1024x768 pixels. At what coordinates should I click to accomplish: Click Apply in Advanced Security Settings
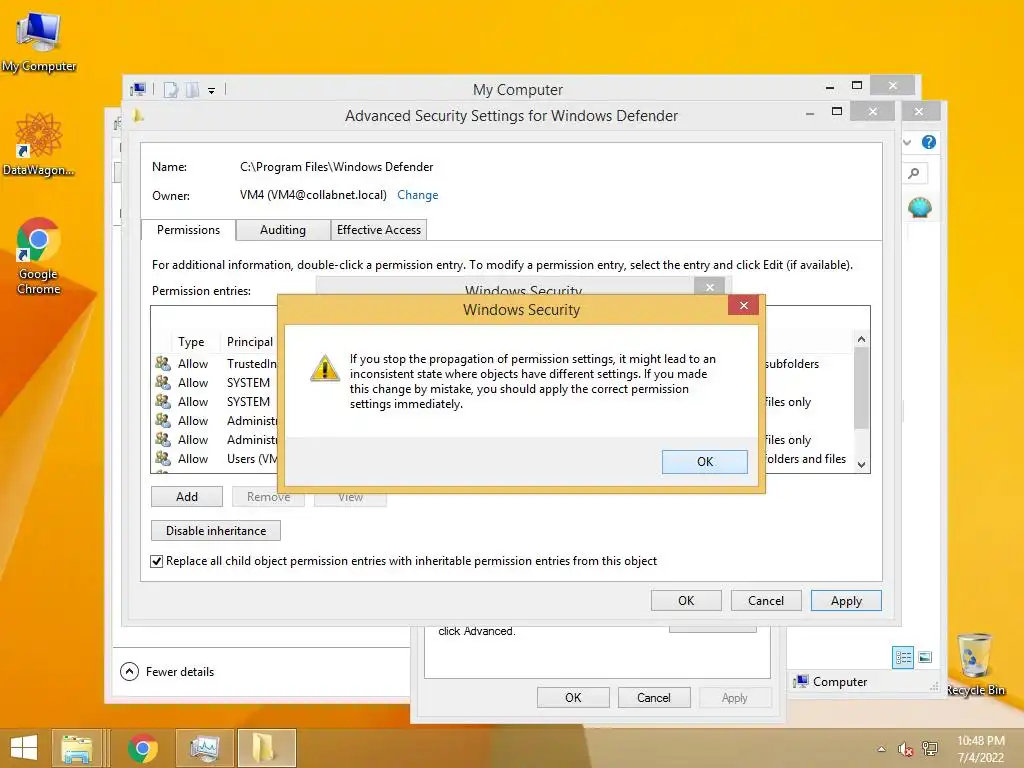pyautogui.click(x=846, y=600)
